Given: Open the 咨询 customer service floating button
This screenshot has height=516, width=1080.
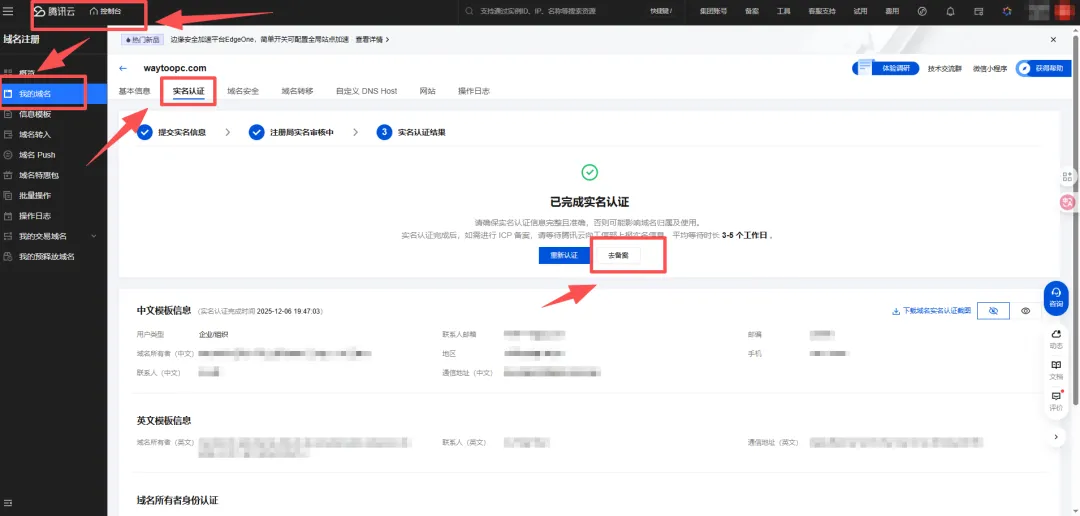Looking at the screenshot, I should [1056, 296].
